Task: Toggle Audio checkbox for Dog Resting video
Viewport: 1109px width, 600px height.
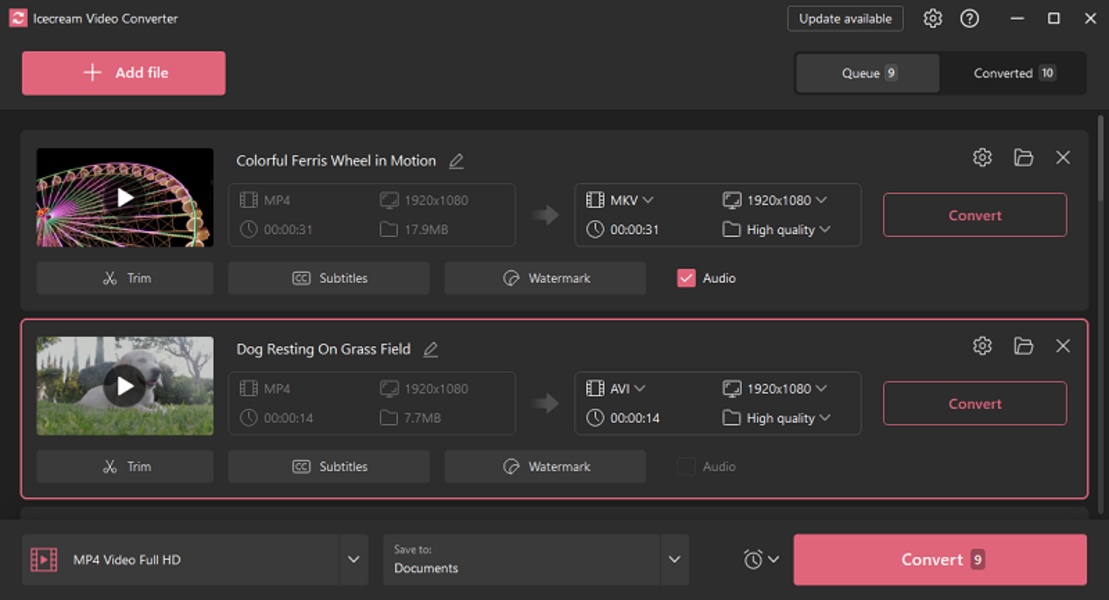Action: tap(686, 467)
